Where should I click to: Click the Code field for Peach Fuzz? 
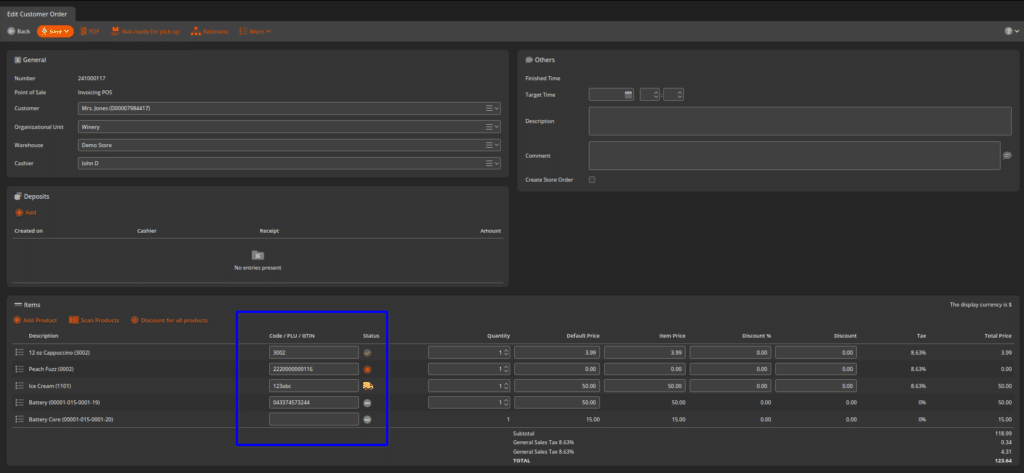[x=313, y=369]
